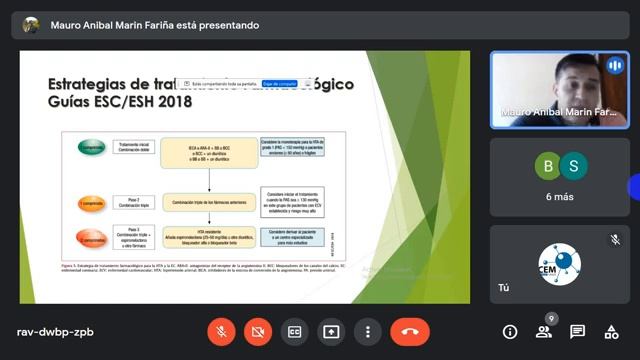The image size is (640, 360).
Task: Open meeting details info icon
Action: [510, 332]
